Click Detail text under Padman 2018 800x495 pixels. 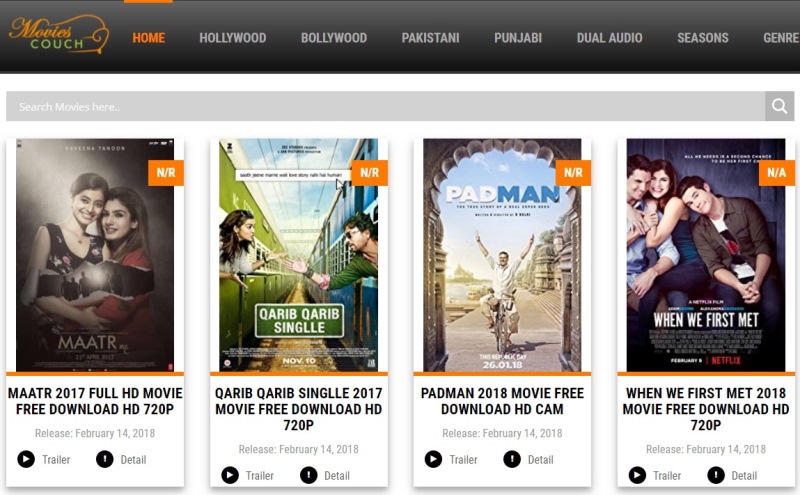click(540, 460)
